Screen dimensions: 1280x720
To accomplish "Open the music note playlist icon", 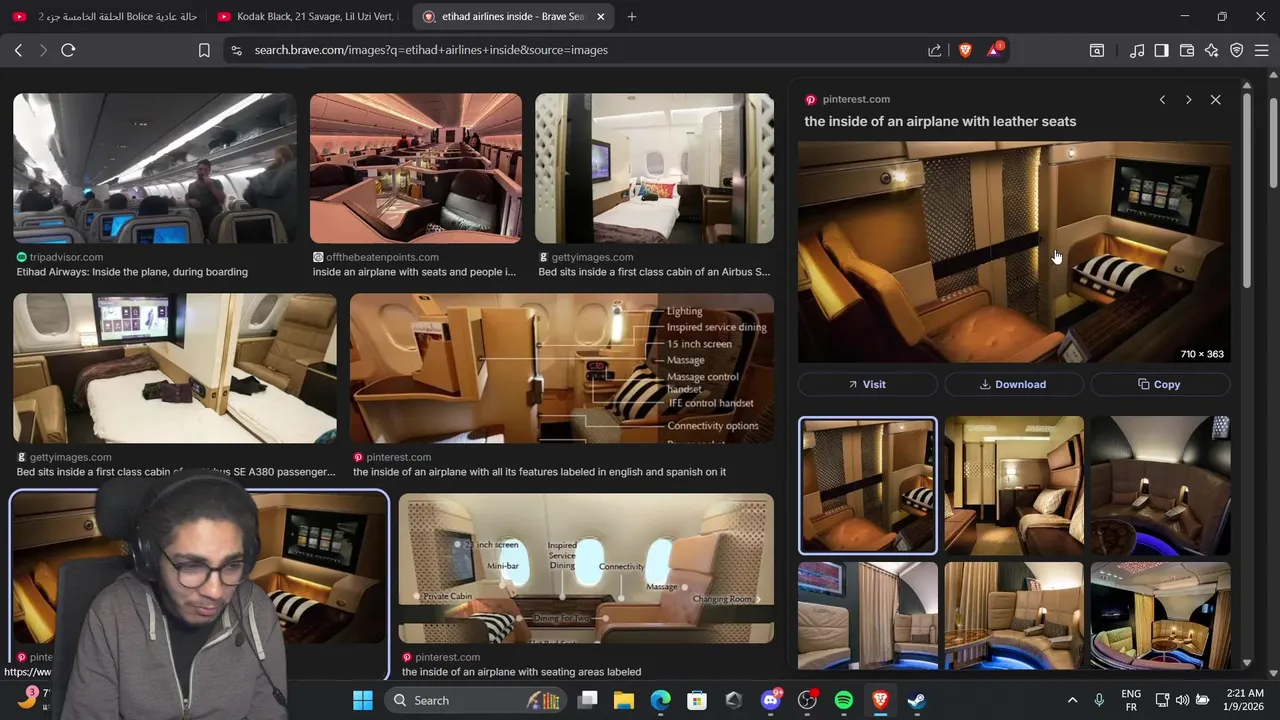I will point(1137,50).
